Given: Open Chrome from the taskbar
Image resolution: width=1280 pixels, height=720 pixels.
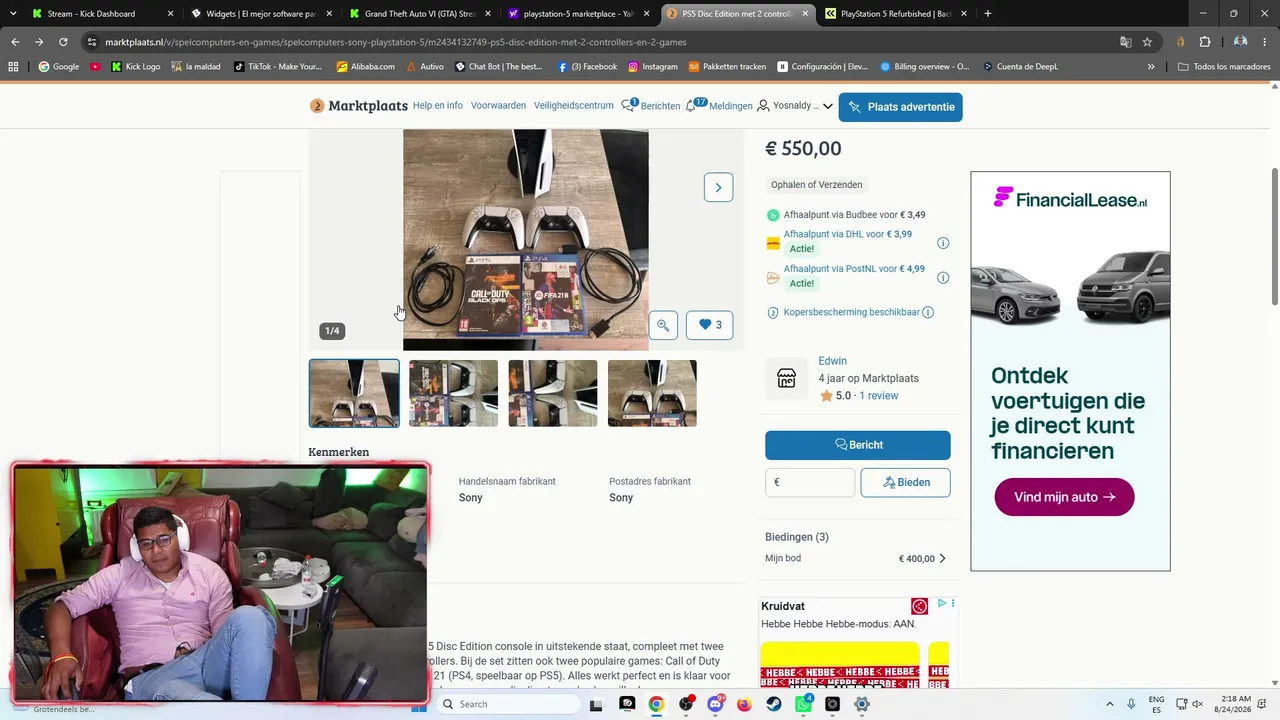Looking at the screenshot, I should [656, 704].
